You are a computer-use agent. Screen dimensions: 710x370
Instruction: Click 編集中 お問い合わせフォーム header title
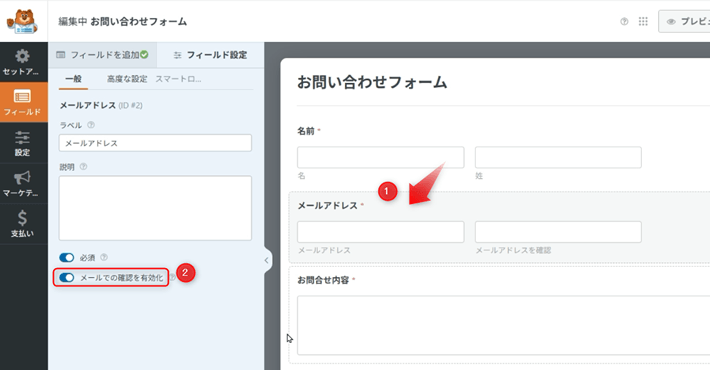122,21
